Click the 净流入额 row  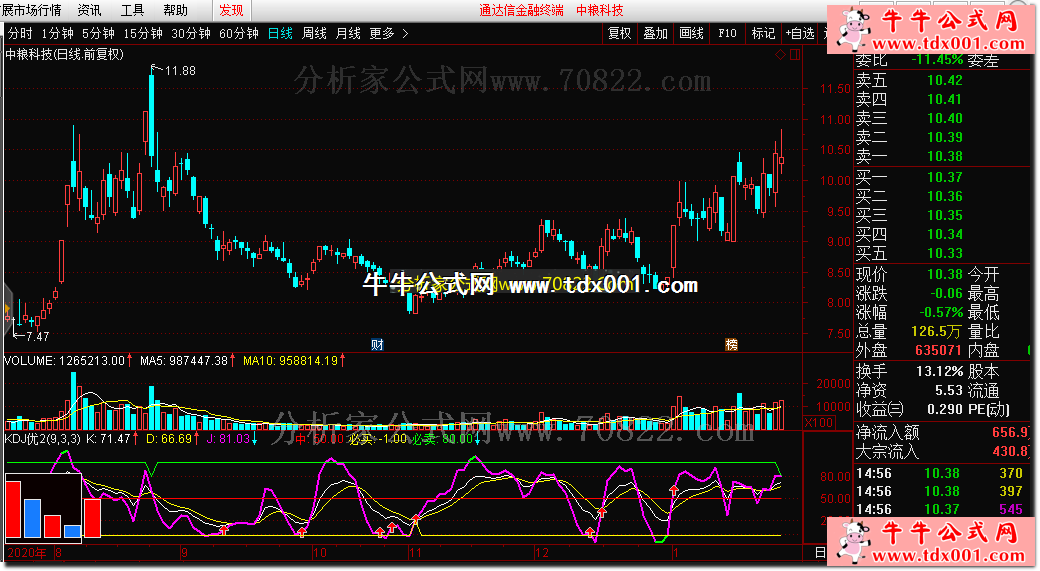pos(943,432)
